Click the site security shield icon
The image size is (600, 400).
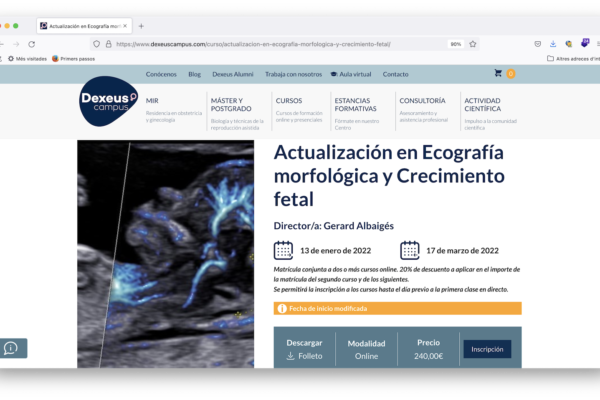coord(96,44)
